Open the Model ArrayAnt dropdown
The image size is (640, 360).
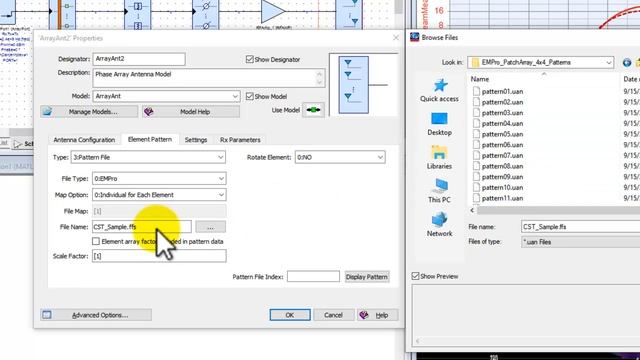pyautogui.click(x=167, y=96)
